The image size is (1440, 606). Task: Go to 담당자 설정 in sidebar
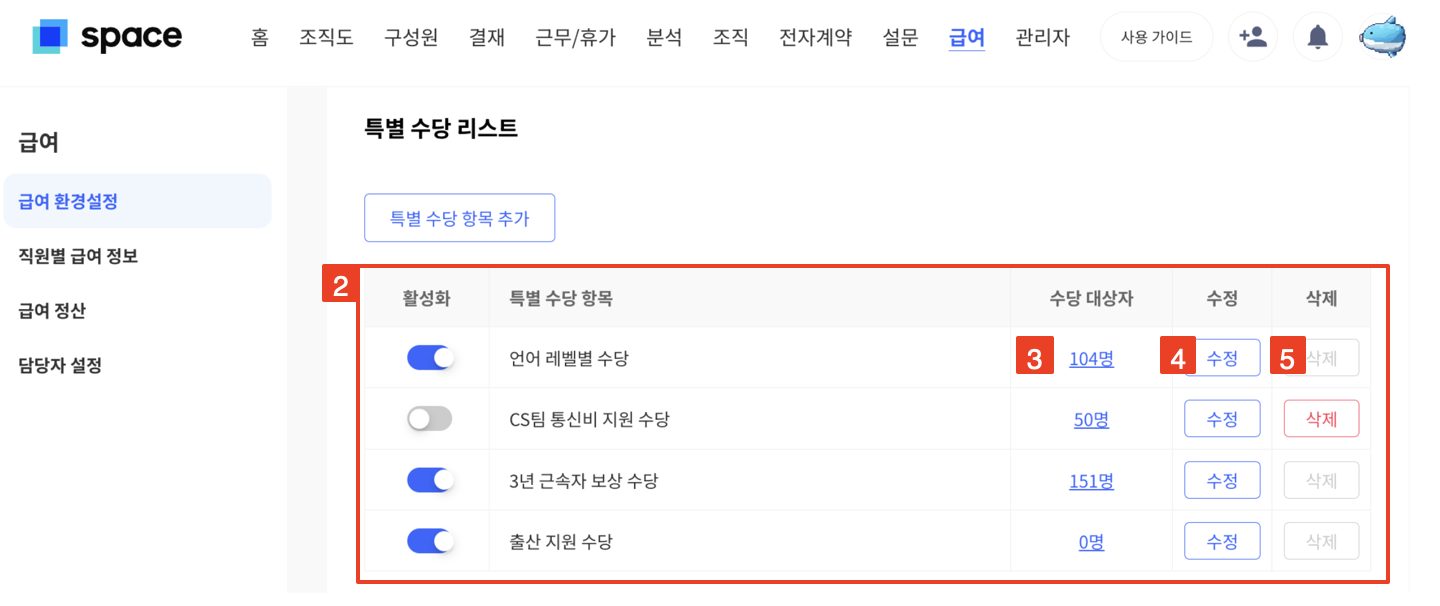point(60,365)
